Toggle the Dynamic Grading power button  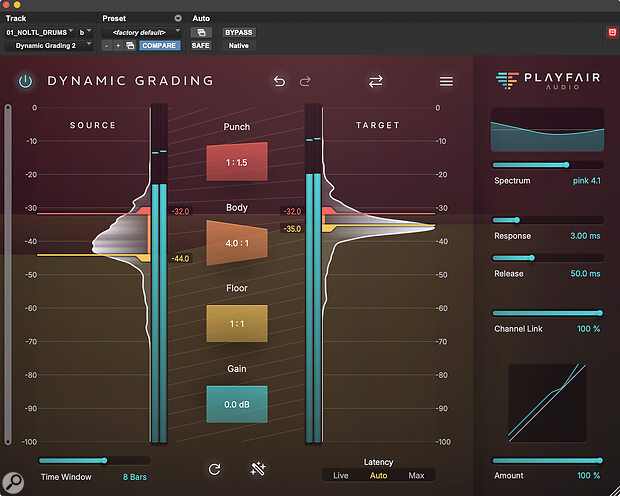point(25,81)
